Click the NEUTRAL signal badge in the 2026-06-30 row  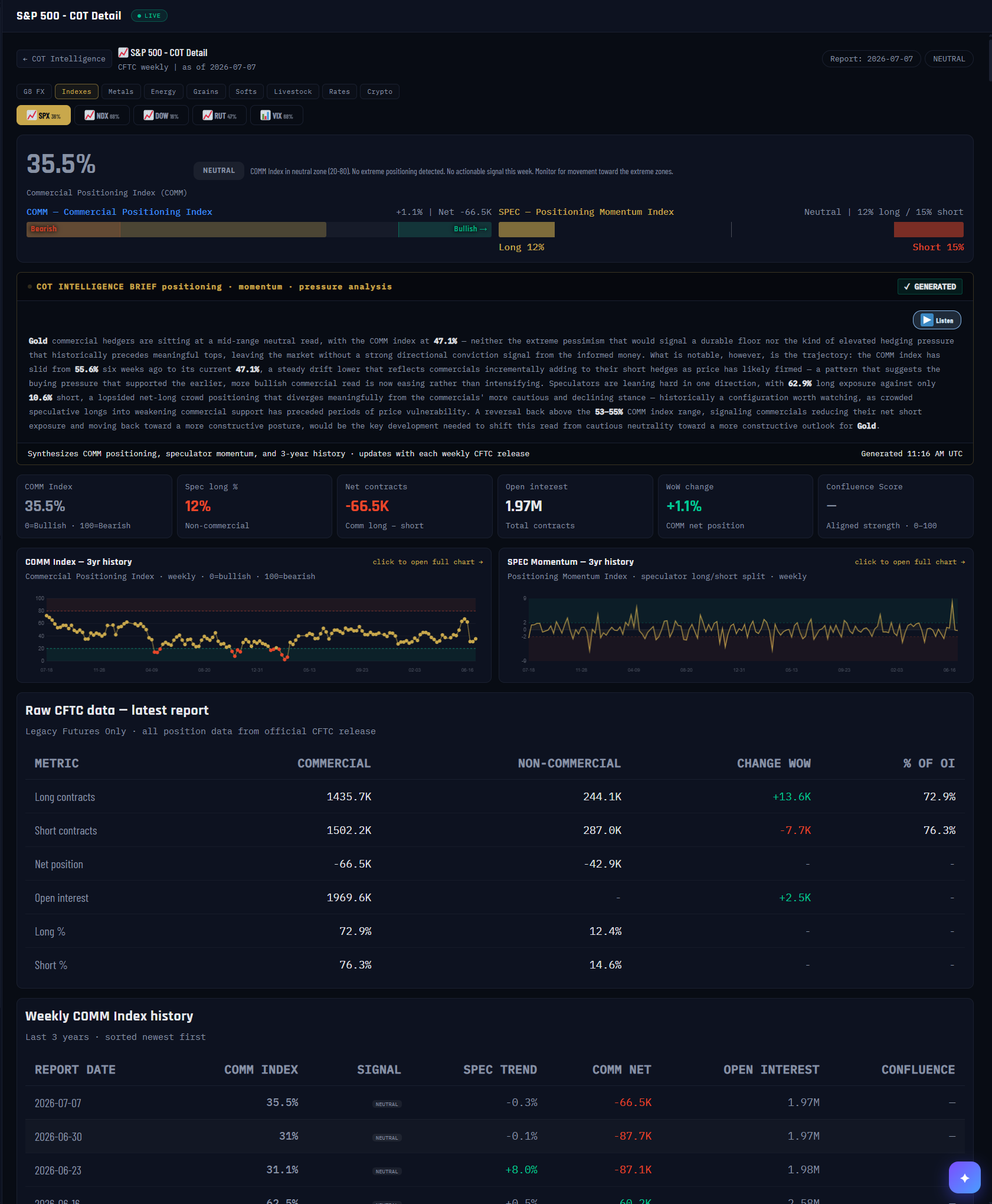pos(387,1138)
